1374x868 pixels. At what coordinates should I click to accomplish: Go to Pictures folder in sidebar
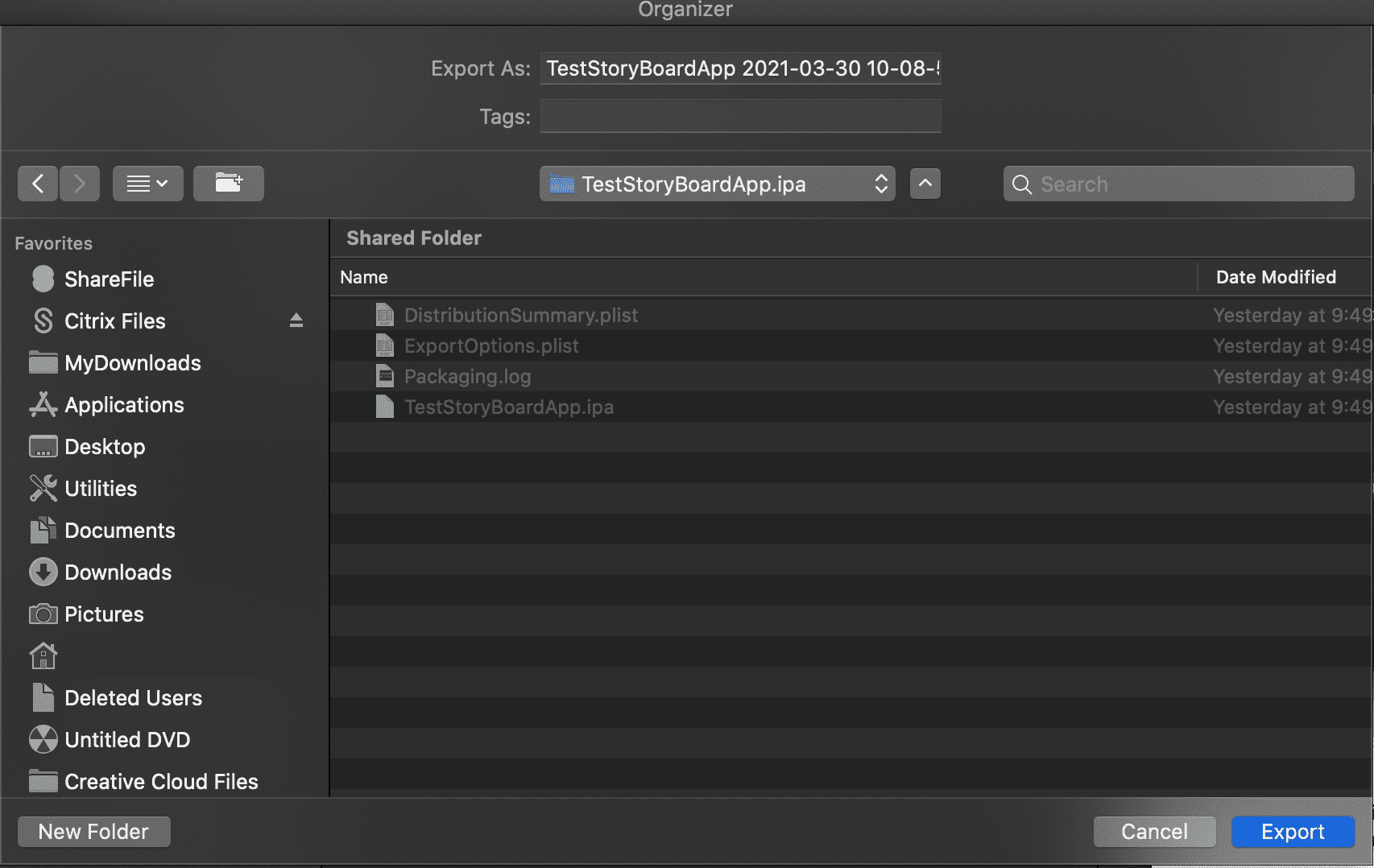click(x=104, y=614)
